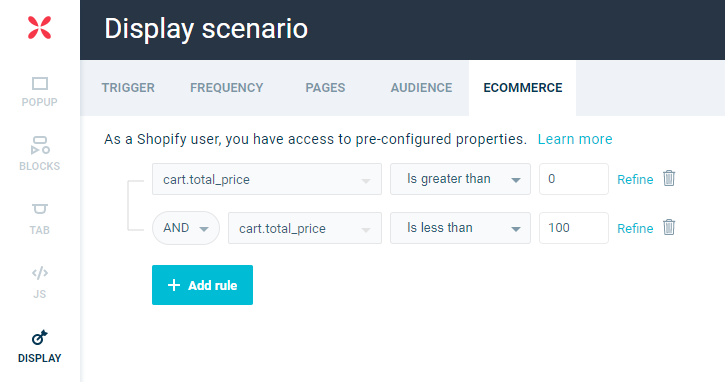Switch to the Trigger tab
Image resolution: width=725 pixels, height=382 pixels.
click(128, 88)
